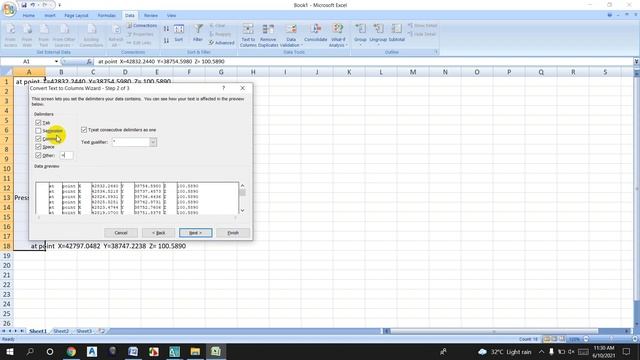The height and width of the screenshot is (360, 640).
Task: Select row header 20
Action: [x=7, y=265]
